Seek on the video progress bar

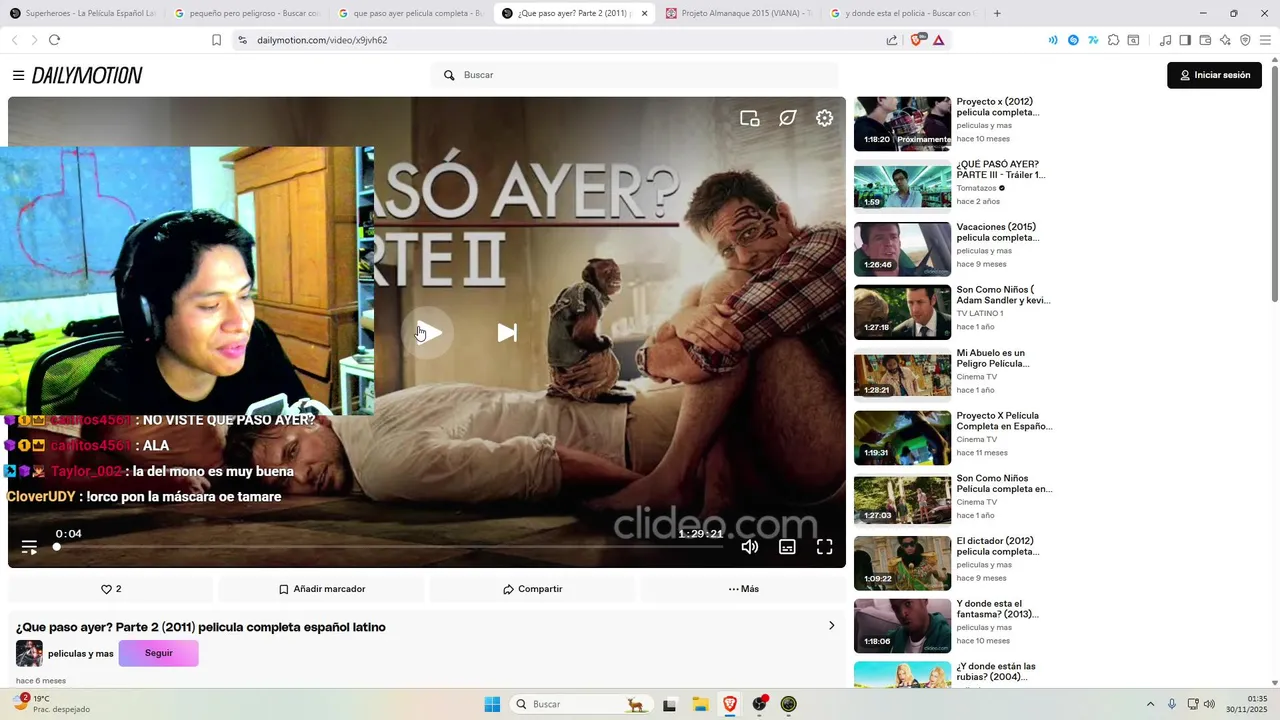(x=389, y=547)
